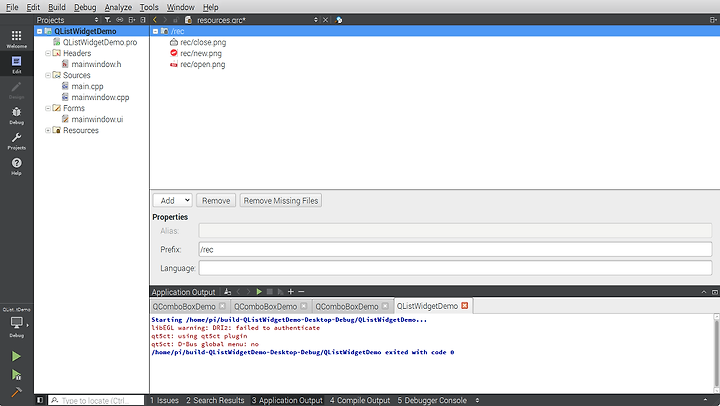Switch to the second QComboBoxDemo tab

[x=265, y=306]
